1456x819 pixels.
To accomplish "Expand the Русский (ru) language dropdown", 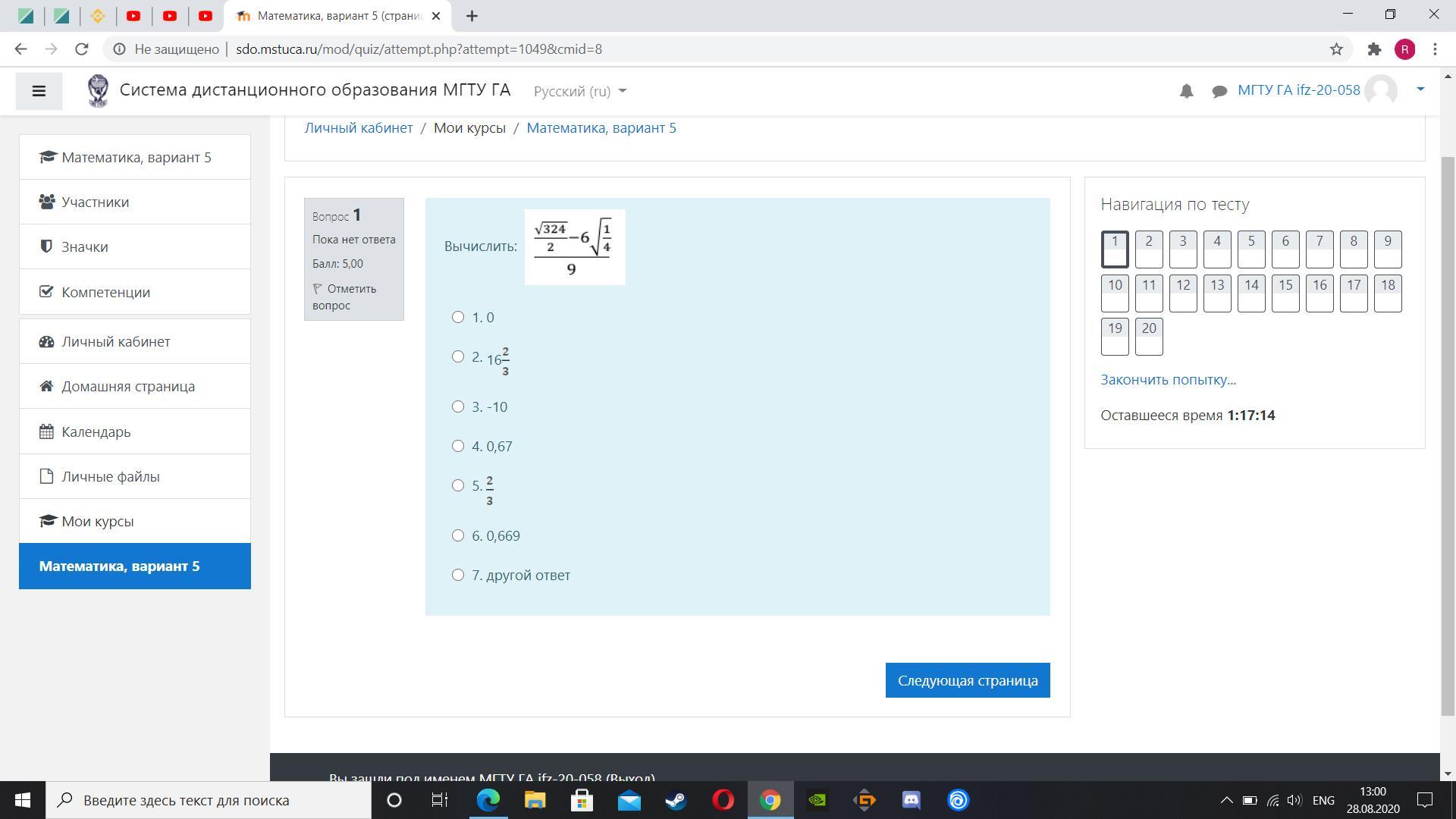I will tap(580, 91).
